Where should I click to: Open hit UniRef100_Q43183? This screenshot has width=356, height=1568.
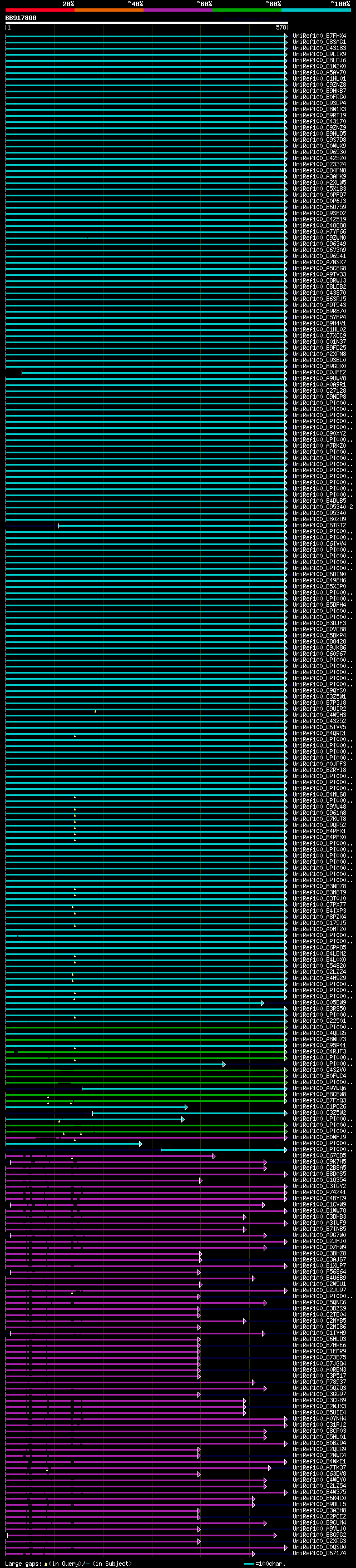pyautogui.click(x=319, y=48)
